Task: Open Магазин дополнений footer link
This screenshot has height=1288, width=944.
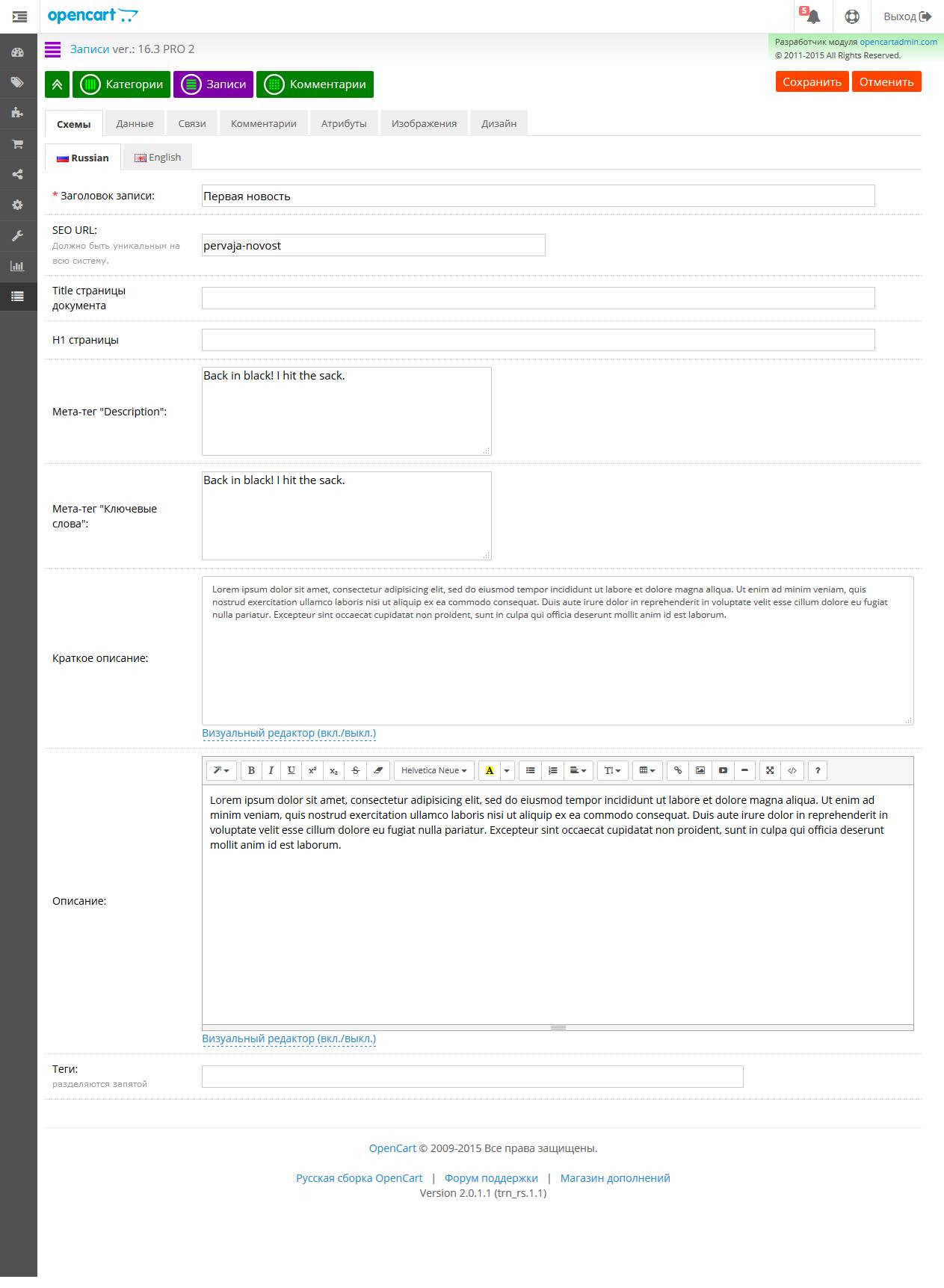Action: (615, 1178)
